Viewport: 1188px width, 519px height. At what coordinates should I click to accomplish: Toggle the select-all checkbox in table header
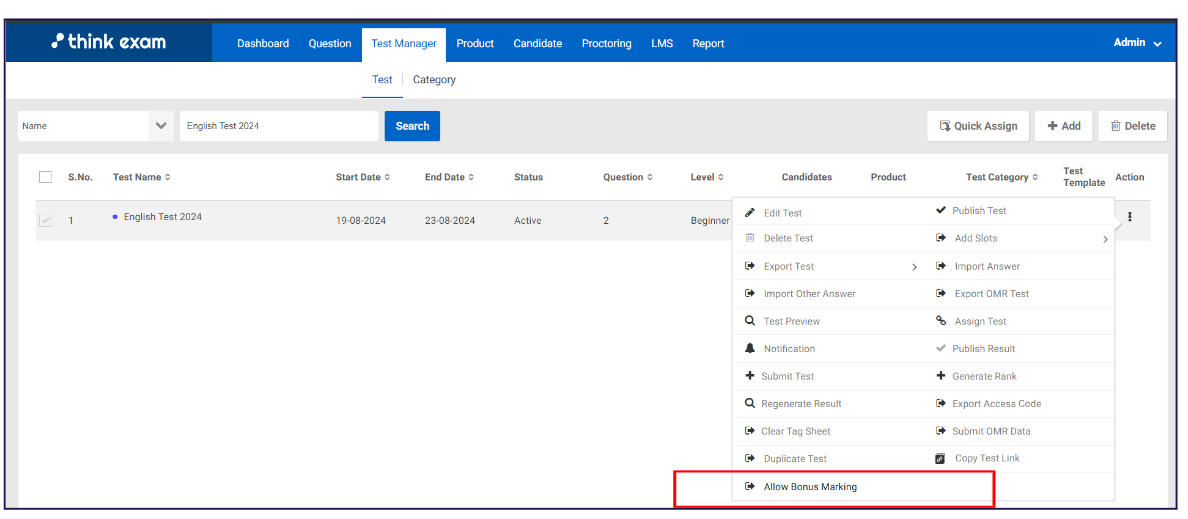point(45,177)
